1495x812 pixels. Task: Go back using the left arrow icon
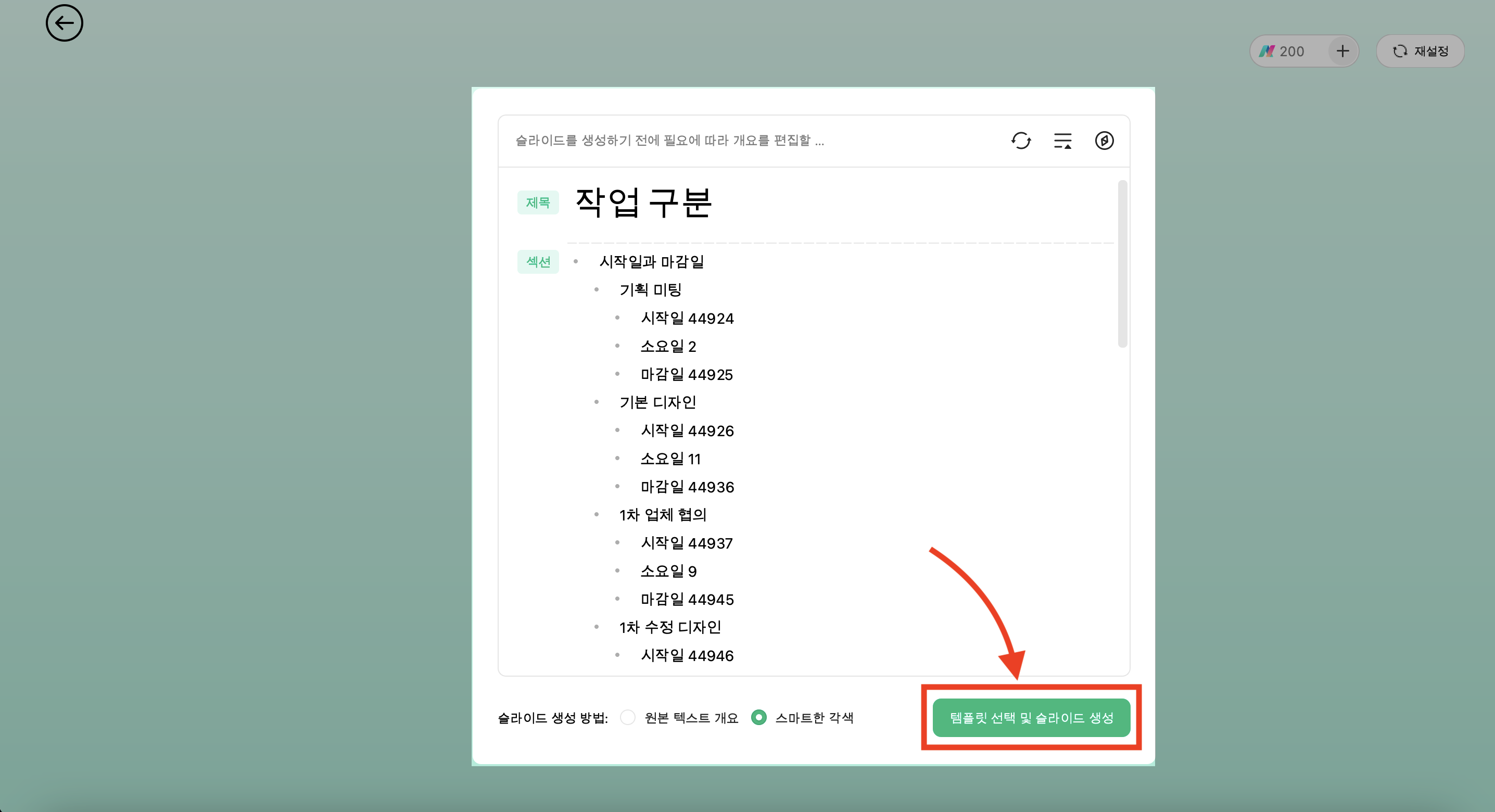[x=65, y=23]
